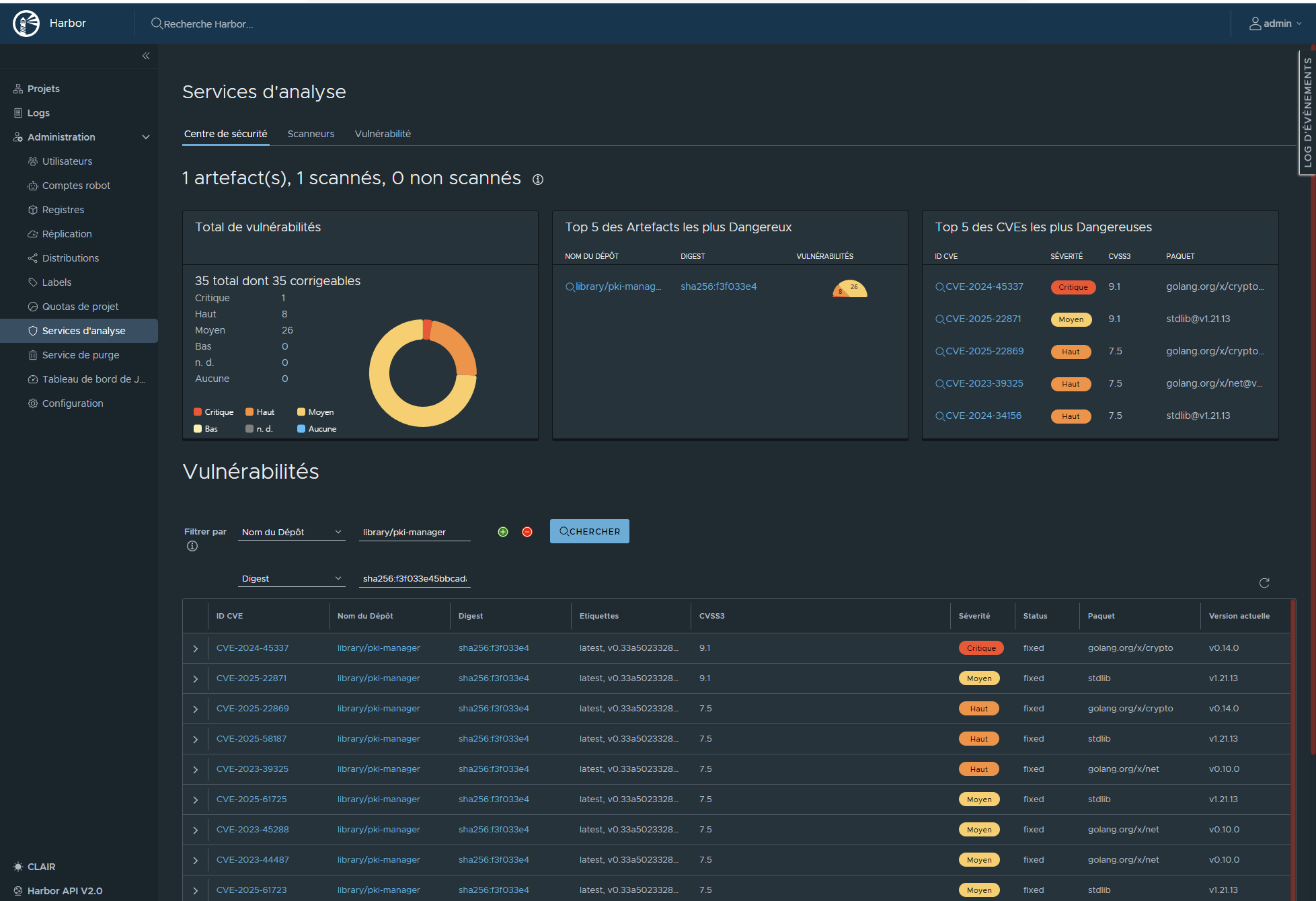Open the Nom du Dépôt filter dropdown
This screenshot has width=1316, height=901.
pos(291,532)
